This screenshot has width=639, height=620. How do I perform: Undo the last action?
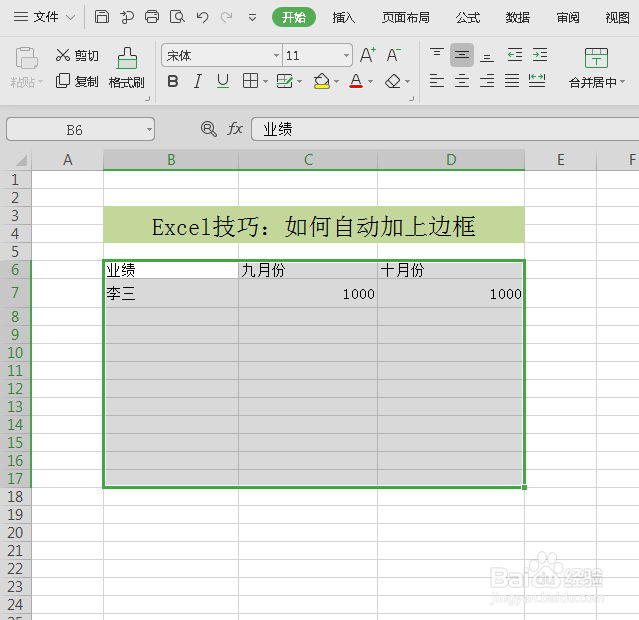[202, 17]
